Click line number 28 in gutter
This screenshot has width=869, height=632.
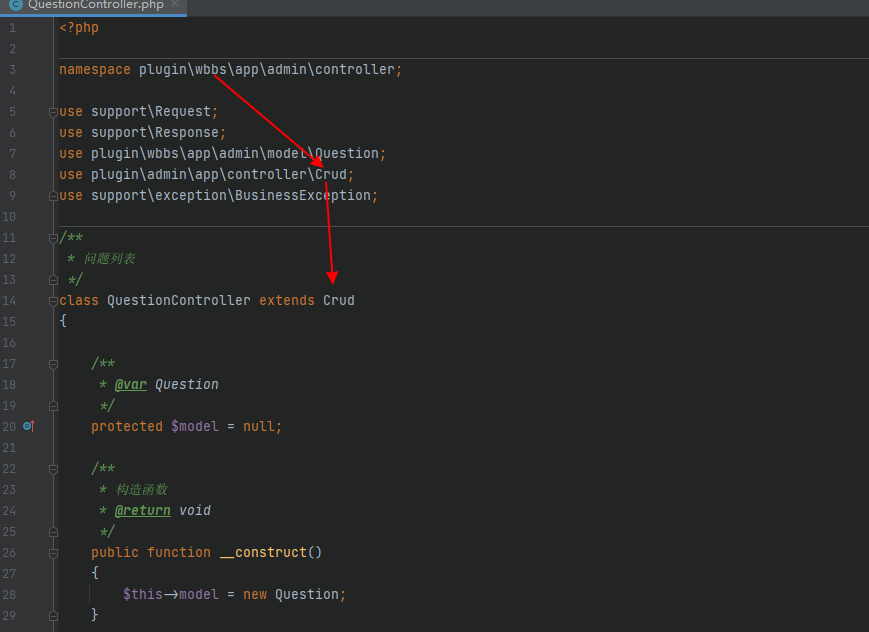tap(9, 594)
